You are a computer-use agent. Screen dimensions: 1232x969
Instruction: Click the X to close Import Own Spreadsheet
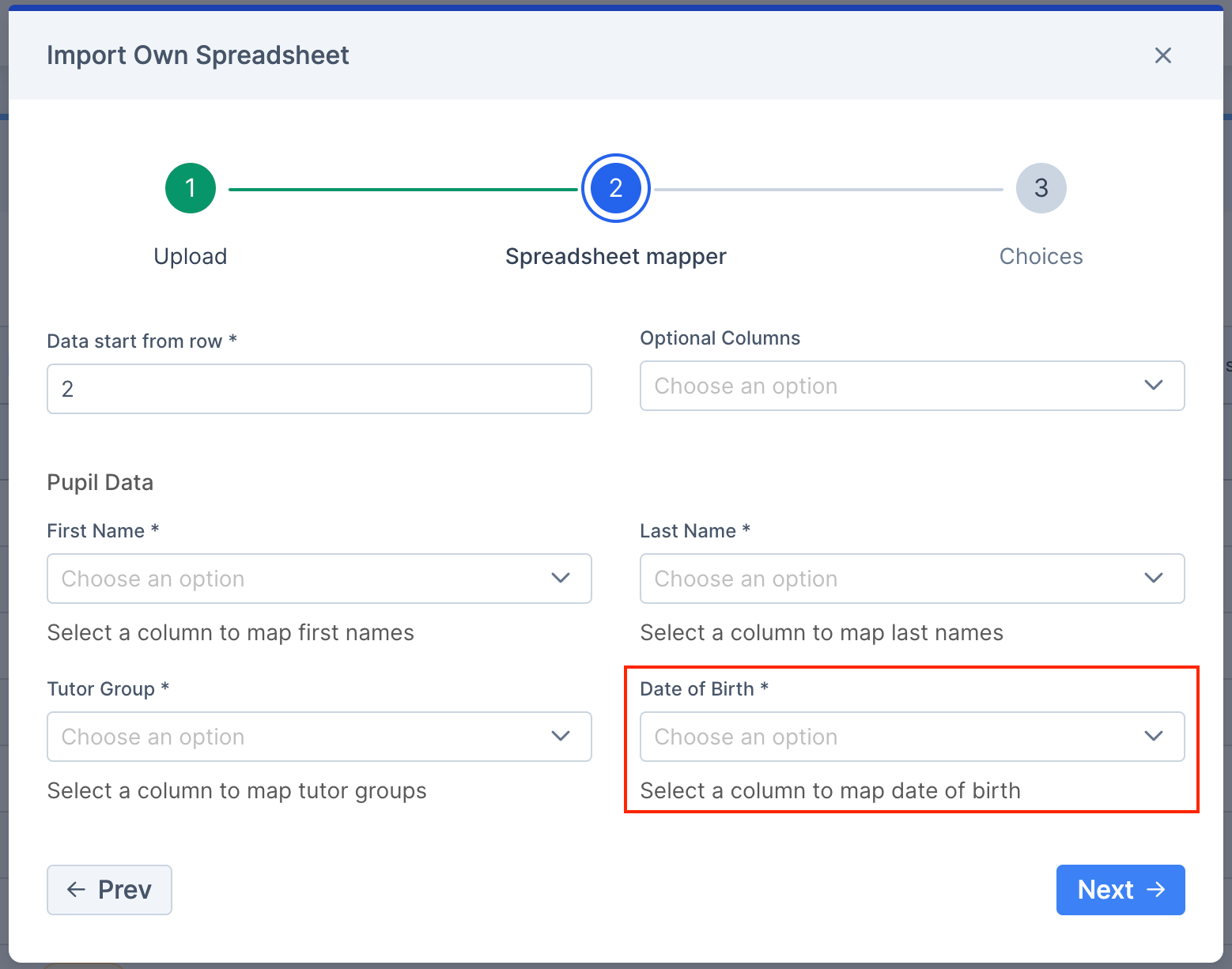pyautogui.click(x=1162, y=55)
